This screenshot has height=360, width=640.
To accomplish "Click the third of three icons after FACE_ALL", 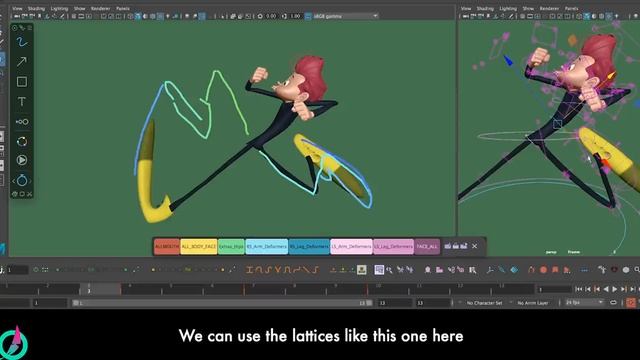I will 464,246.
